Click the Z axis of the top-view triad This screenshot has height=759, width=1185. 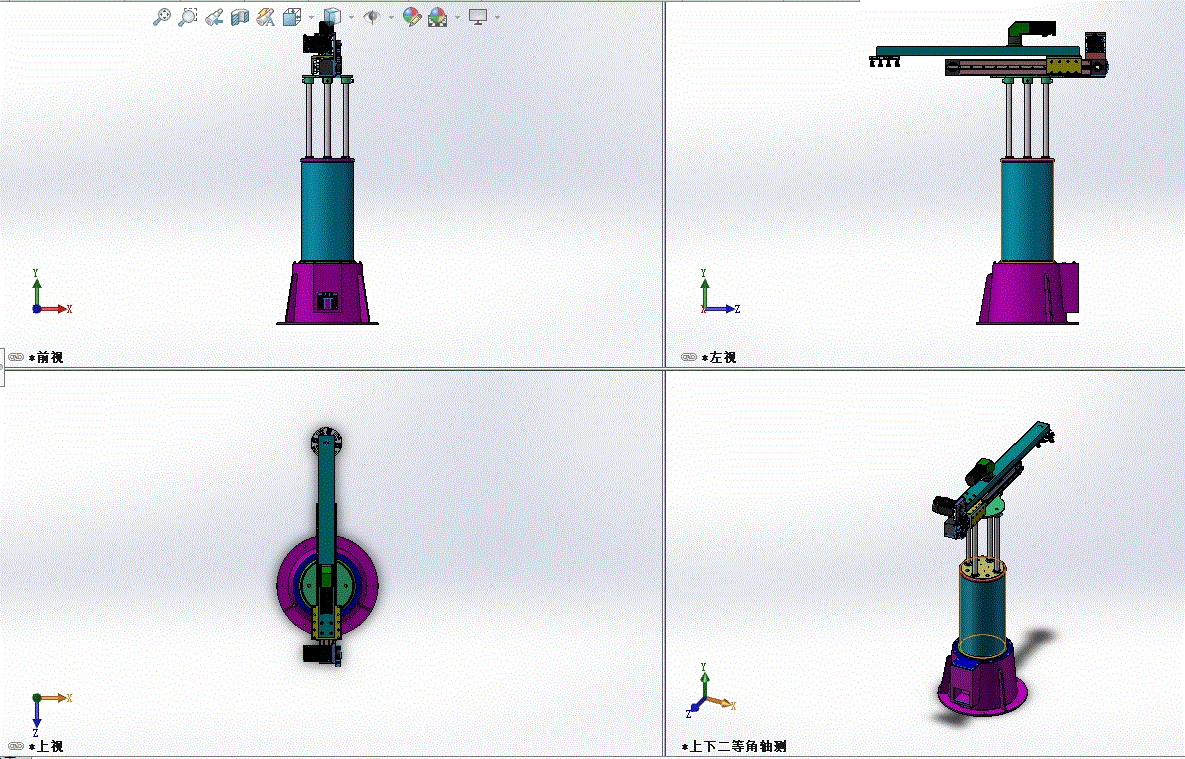(x=36, y=718)
